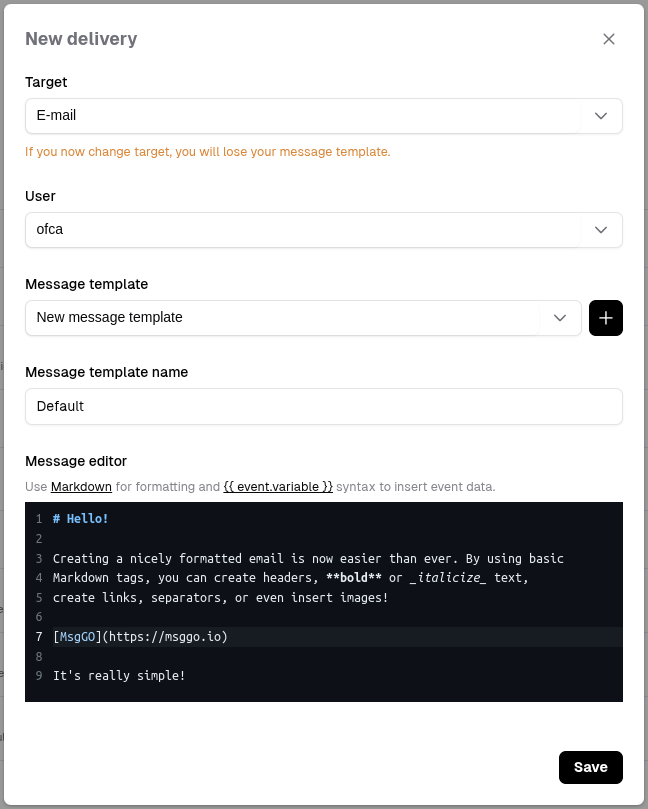Image resolution: width=648 pixels, height=809 pixels.
Task: Click the {{ event.variable }} link
Action: 278,487
